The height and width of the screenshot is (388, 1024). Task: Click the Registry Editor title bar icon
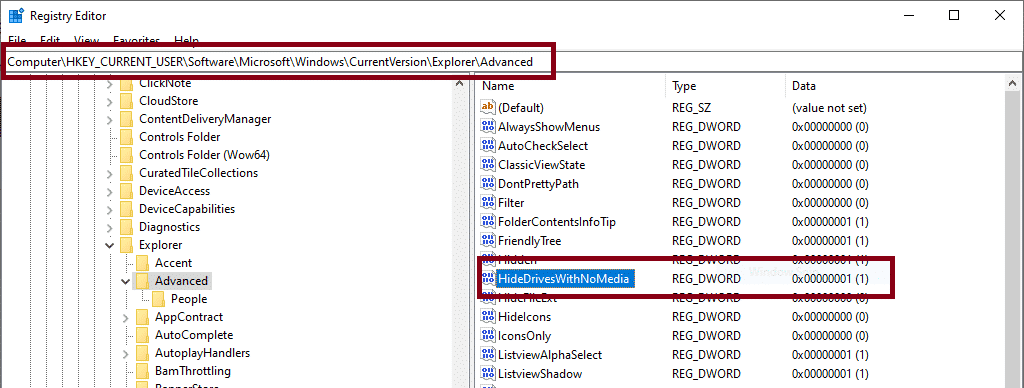tap(15, 15)
